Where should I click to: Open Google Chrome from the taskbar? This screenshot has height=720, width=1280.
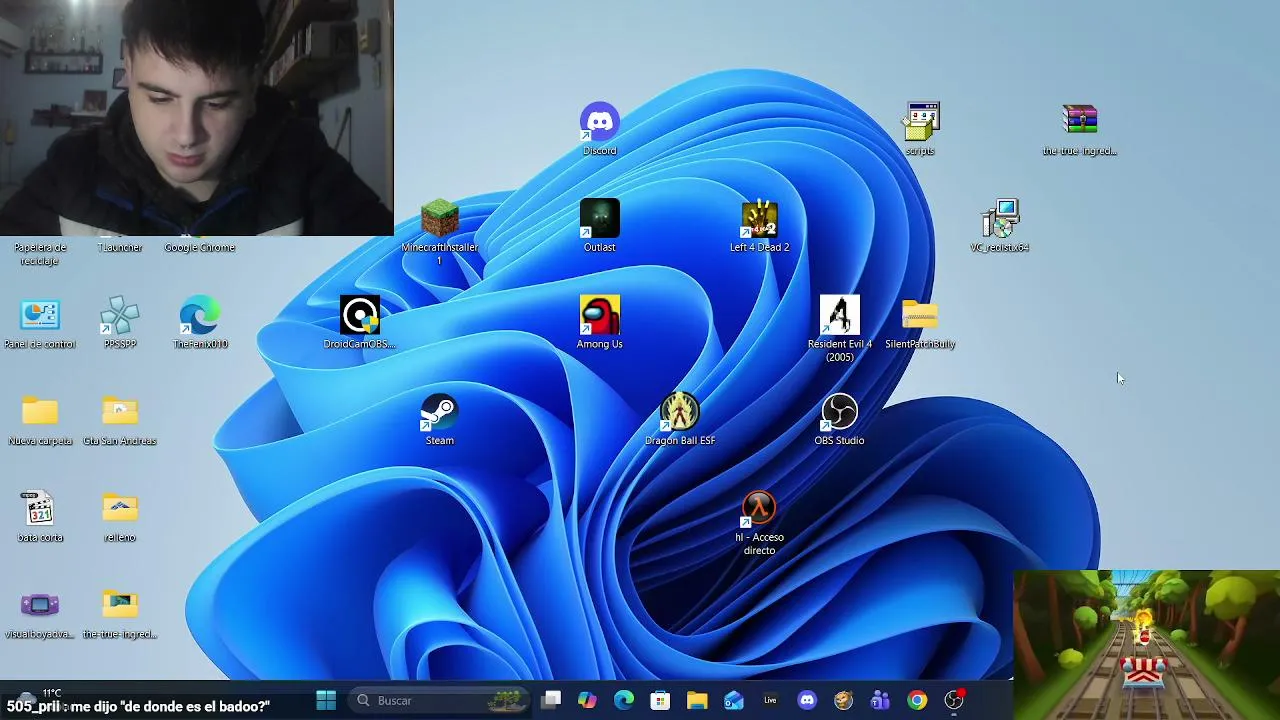coord(917,700)
